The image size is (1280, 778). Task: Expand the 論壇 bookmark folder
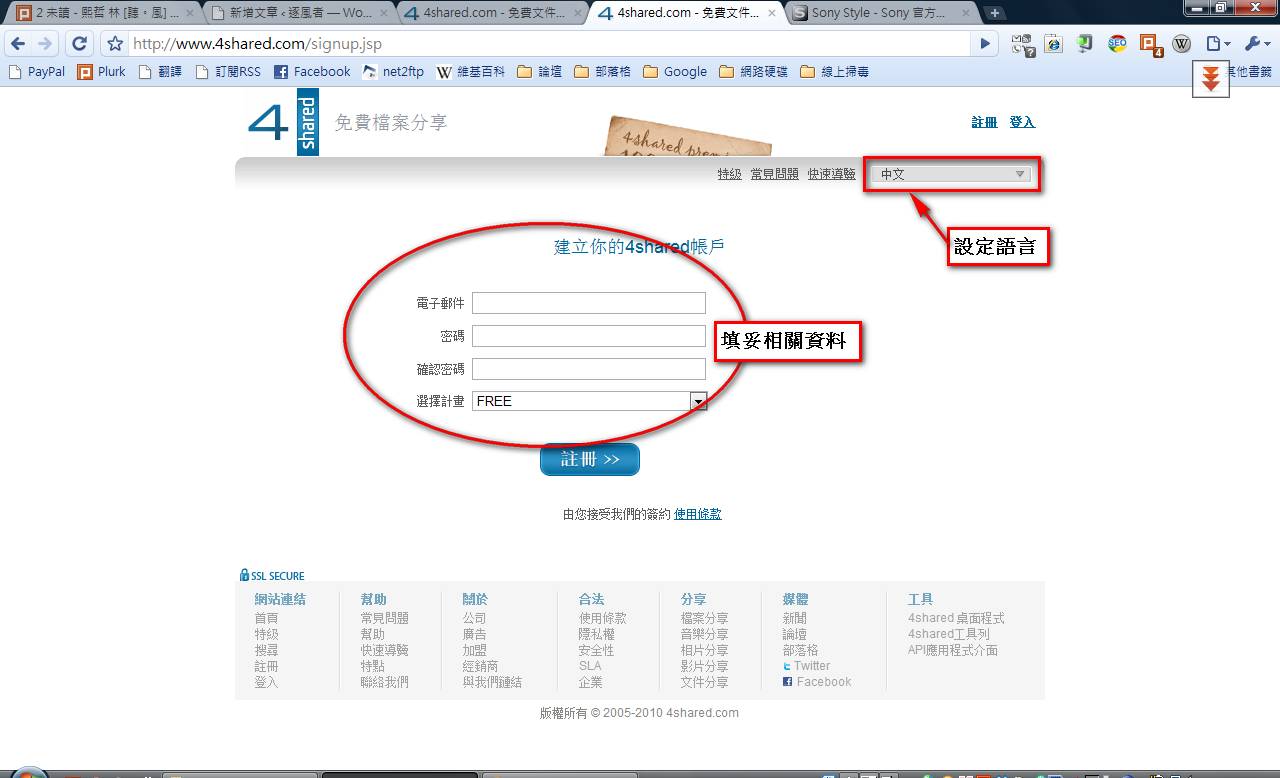pos(539,72)
